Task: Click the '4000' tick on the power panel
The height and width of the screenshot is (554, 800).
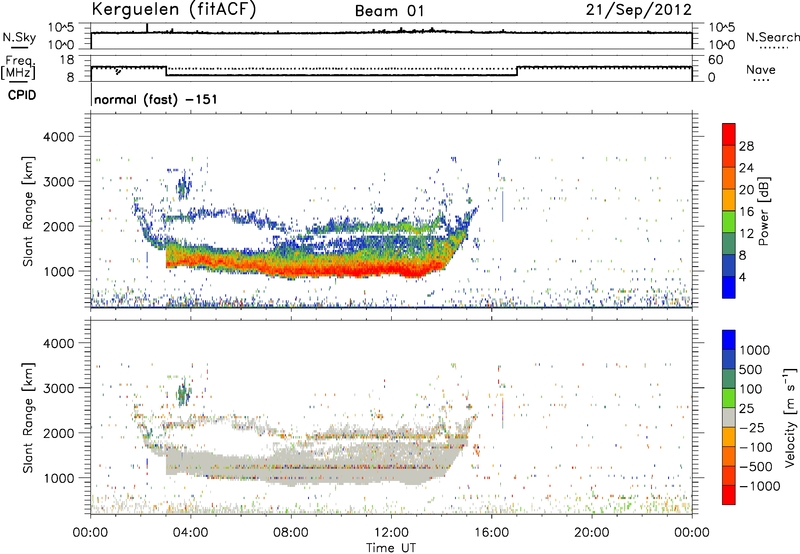Action: (58, 137)
